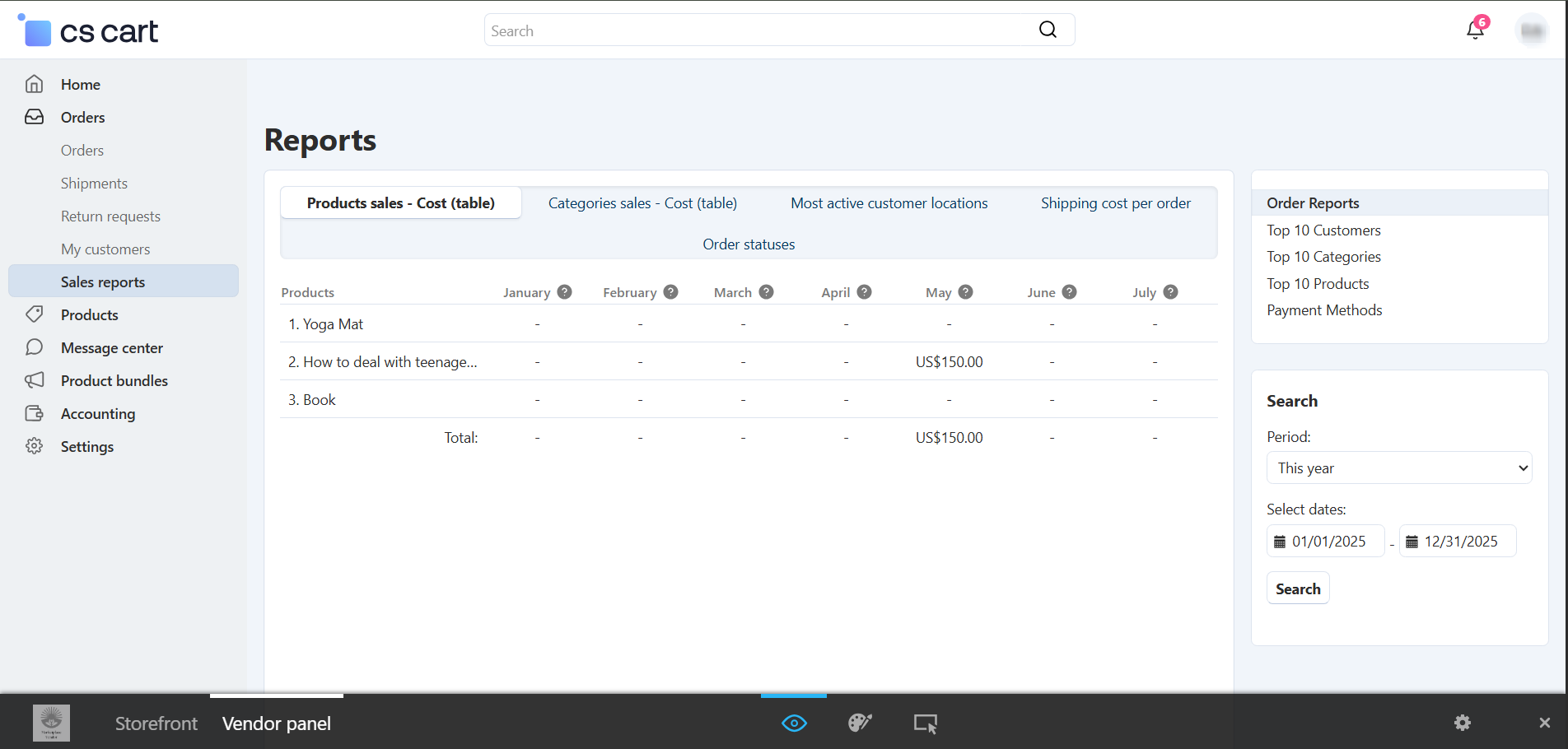Switch to the Storefront panel tab
Screen dimensions: 1568x749
click(x=156, y=723)
